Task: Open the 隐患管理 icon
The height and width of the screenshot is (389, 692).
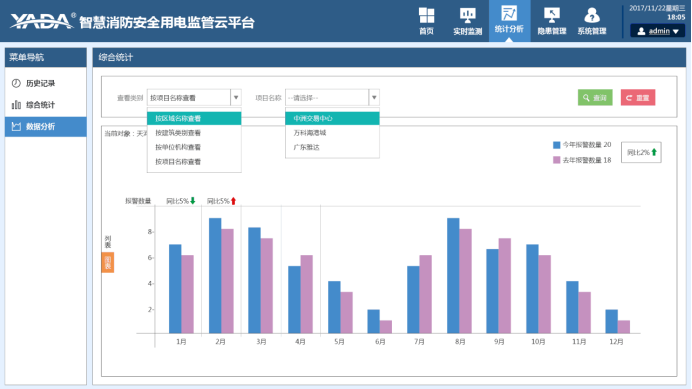Action: pyautogui.click(x=552, y=16)
